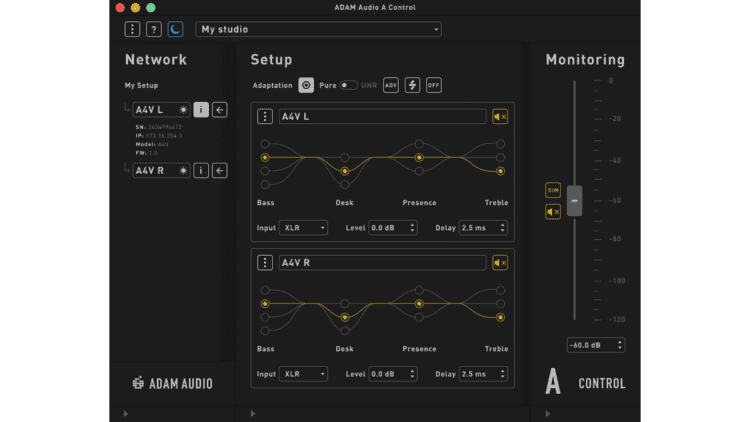Click the Monitoring volume fader handle
Image resolution: width=750 pixels, height=422 pixels.
click(574, 201)
